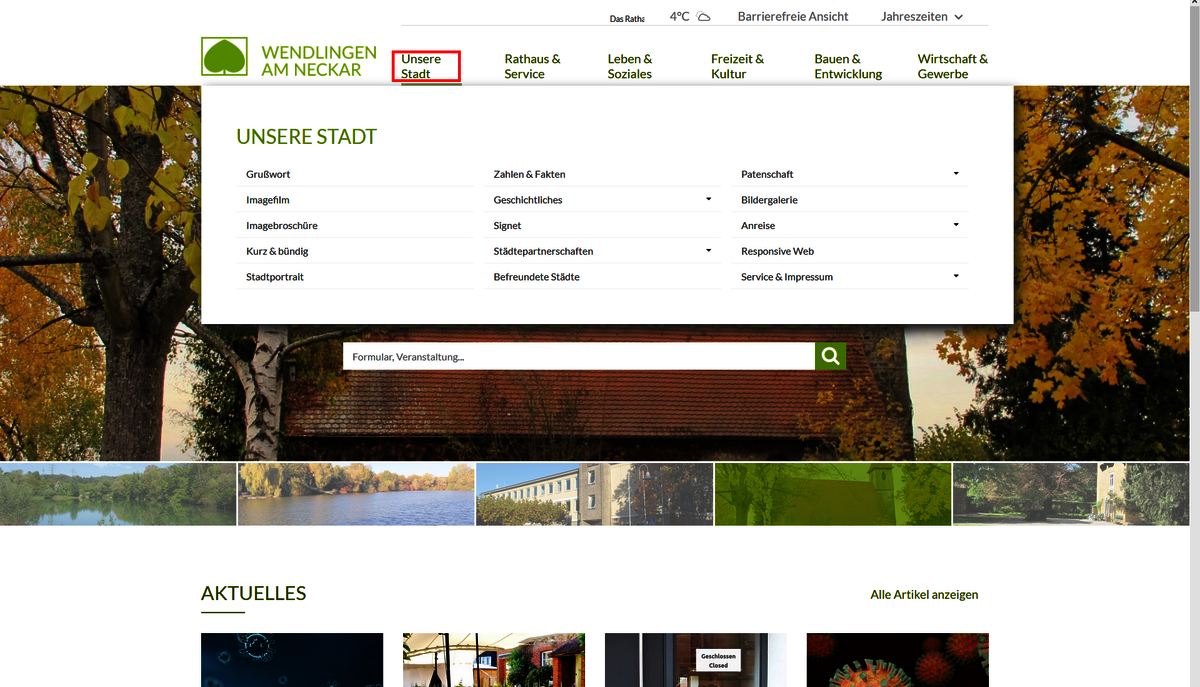Screen dimensions: 1200x687
Task: Open the Grußwort page link
Action: [268, 174]
